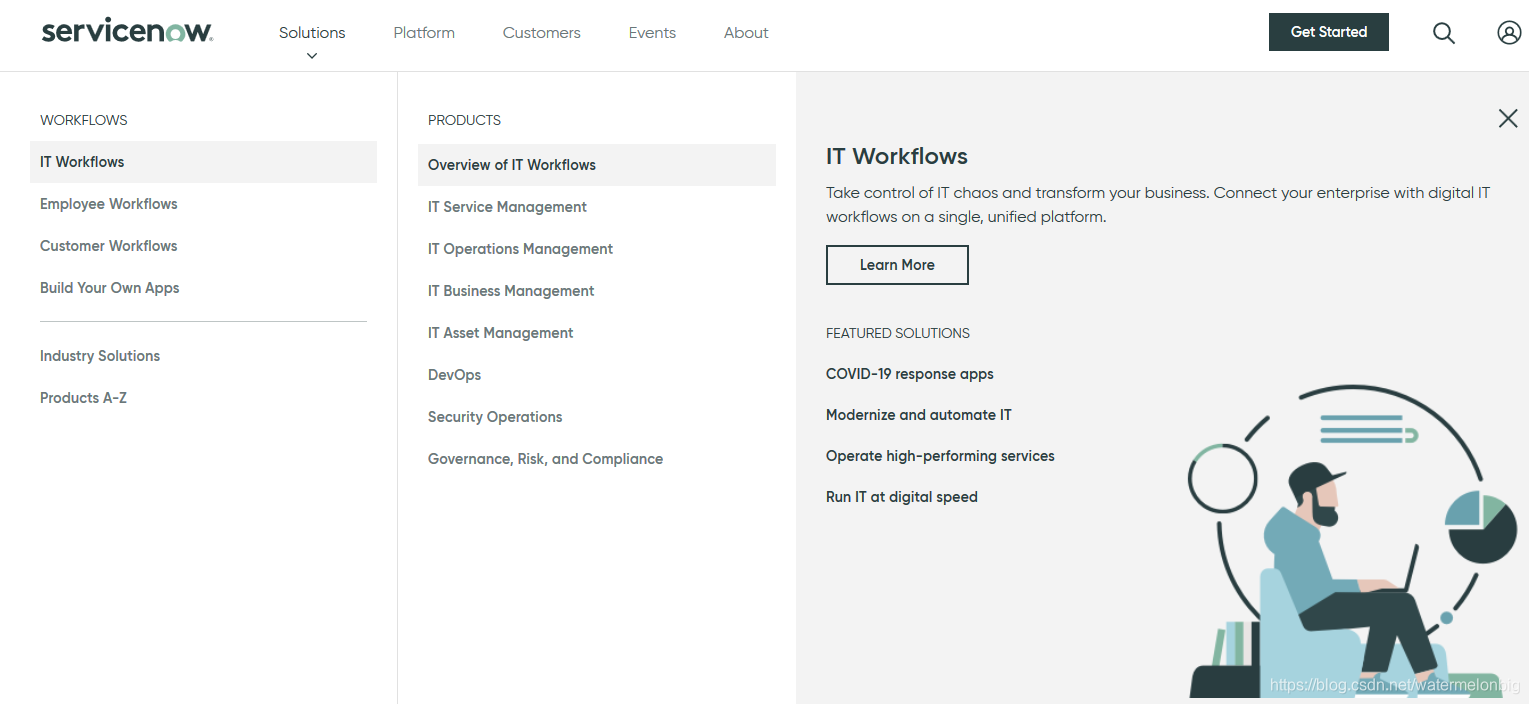The image size is (1529, 704).
Task: Open IT Operations Management product
Action: [520, 249]
